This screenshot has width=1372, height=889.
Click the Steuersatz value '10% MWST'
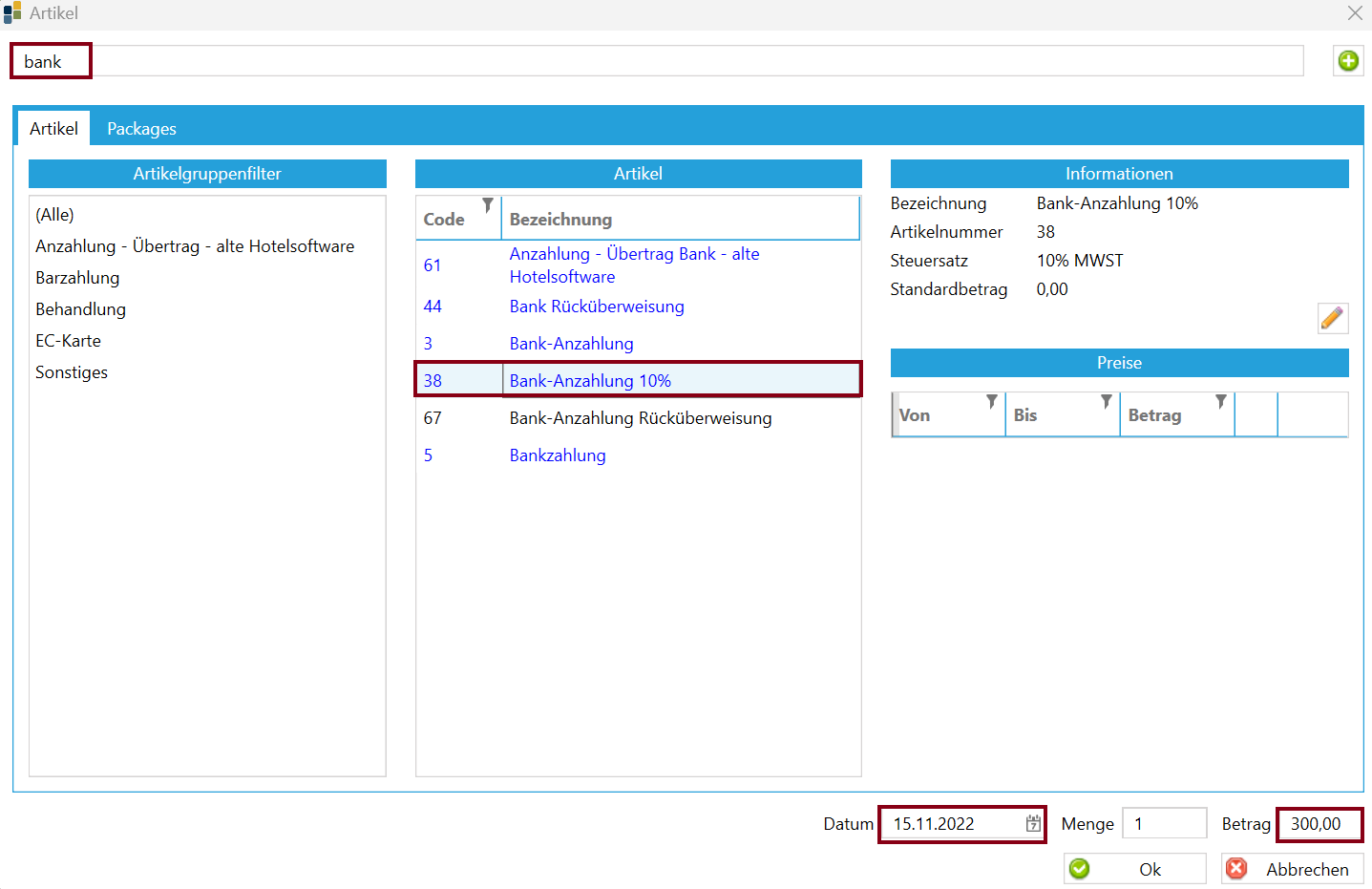tap(1080, 261)
